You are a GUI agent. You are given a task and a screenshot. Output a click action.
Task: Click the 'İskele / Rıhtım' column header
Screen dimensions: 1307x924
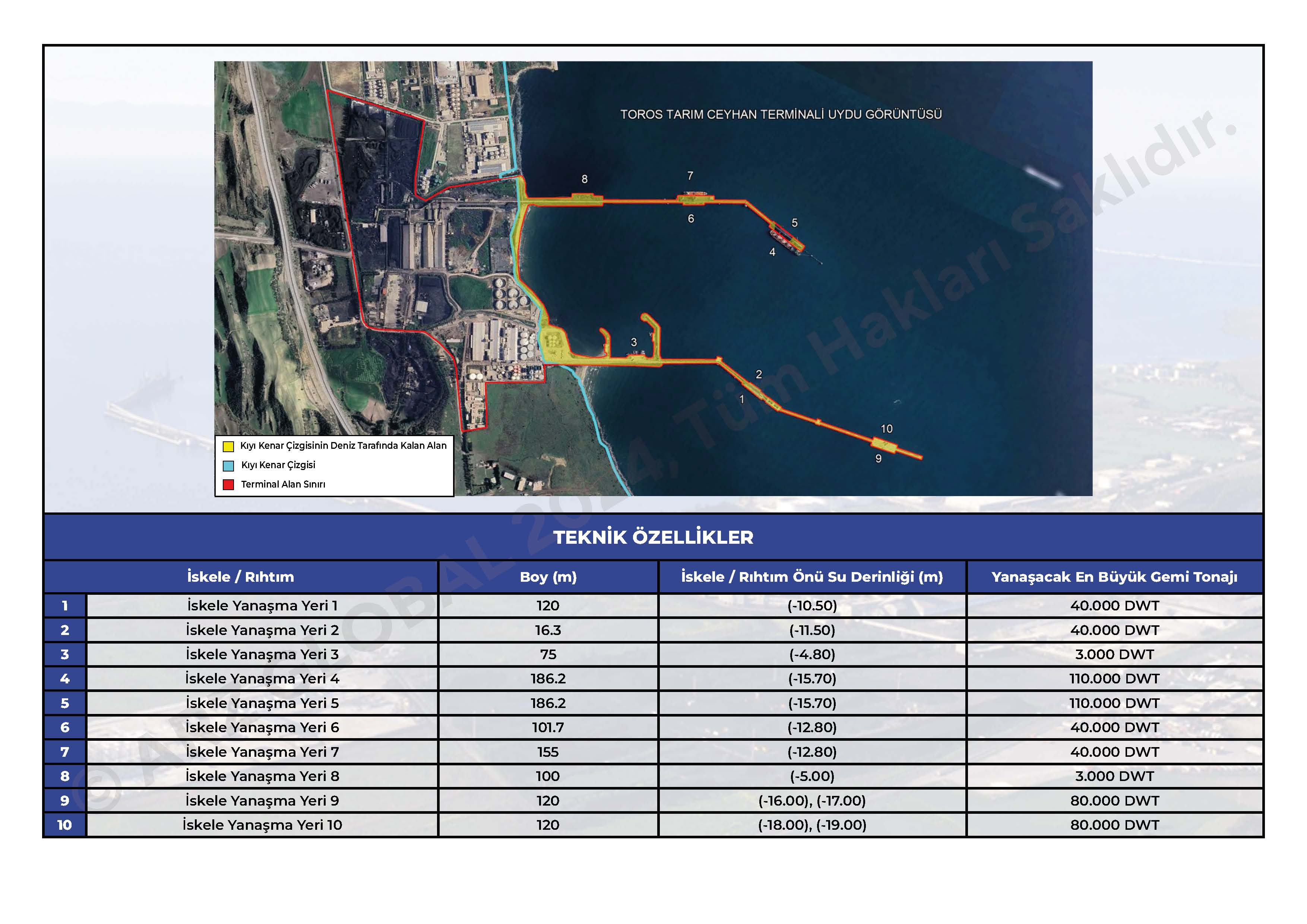click(x=241, y=577)
